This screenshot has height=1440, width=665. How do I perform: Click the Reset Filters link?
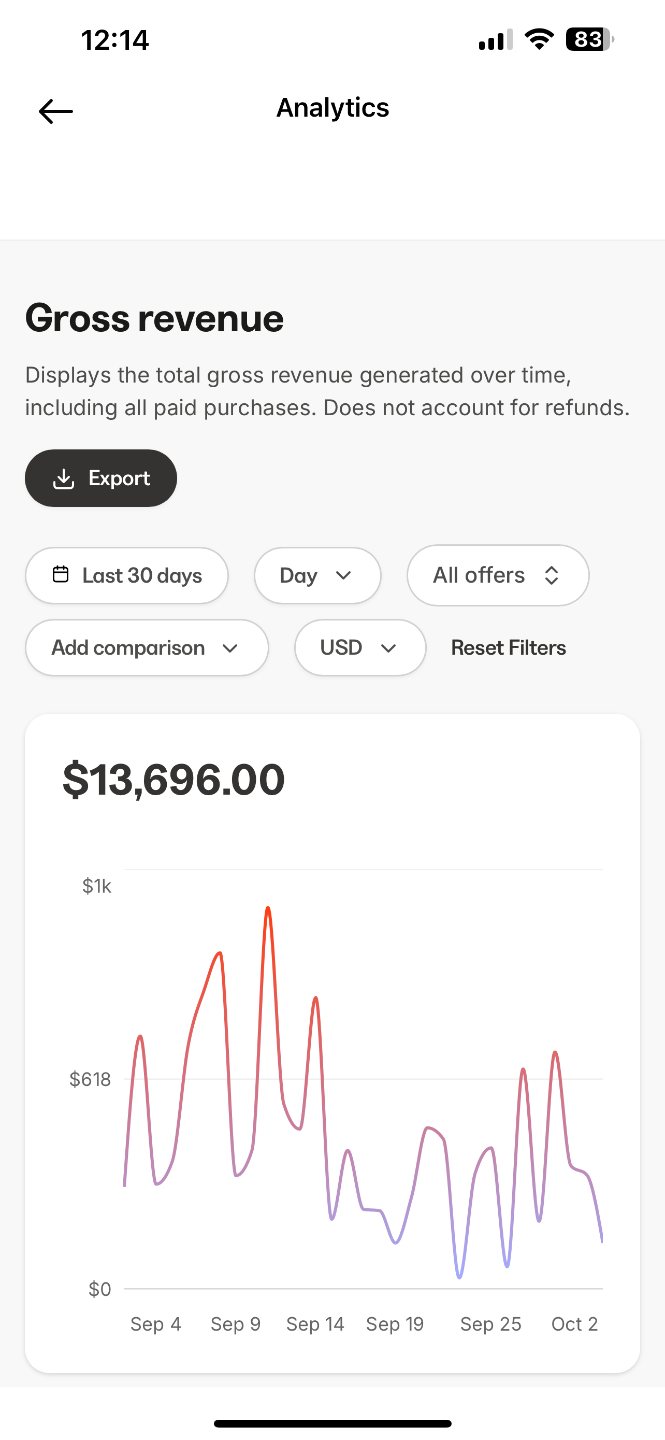tap(508, 648)
